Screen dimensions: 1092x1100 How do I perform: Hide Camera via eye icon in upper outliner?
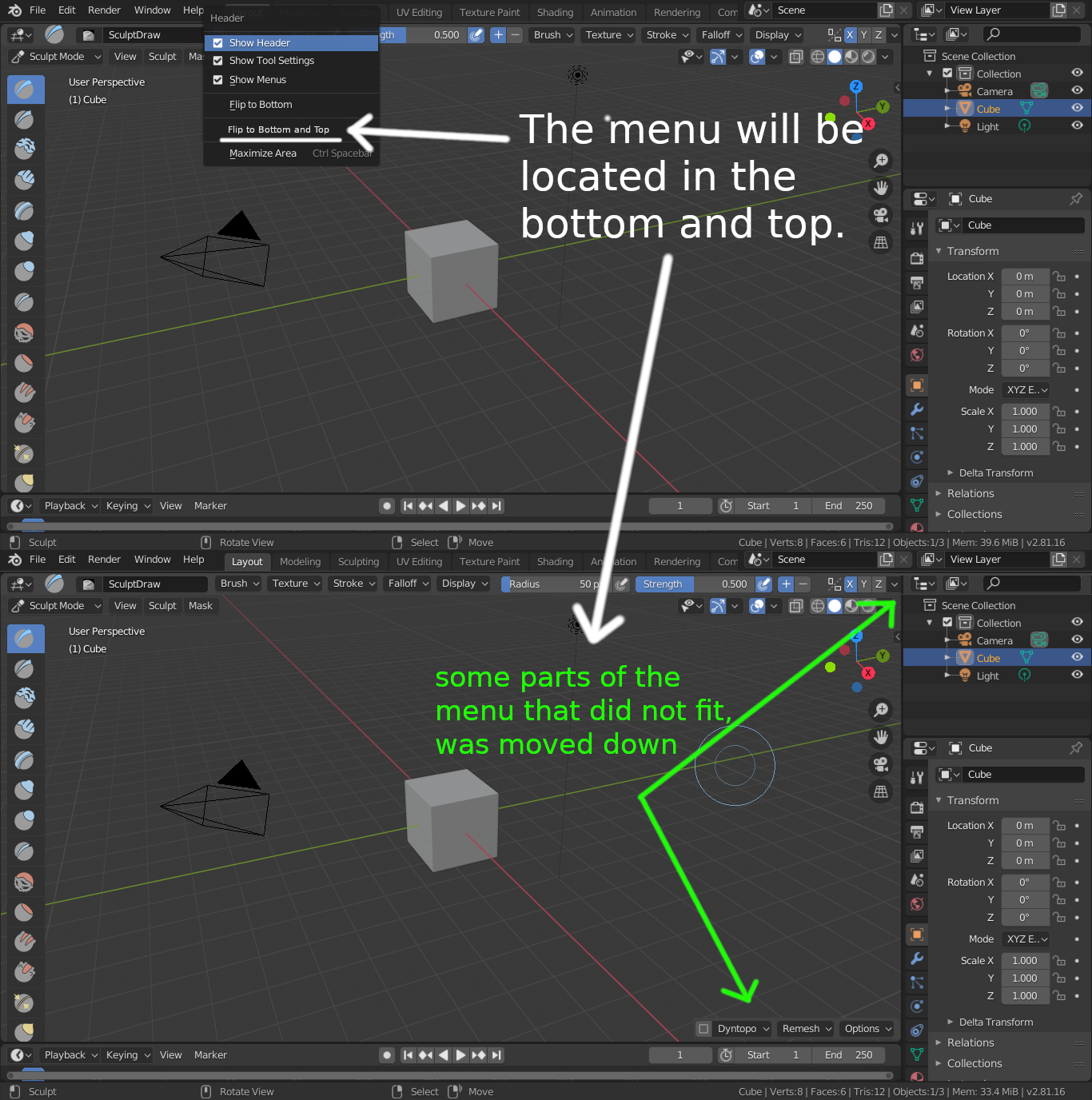[x=1077, y=90]
